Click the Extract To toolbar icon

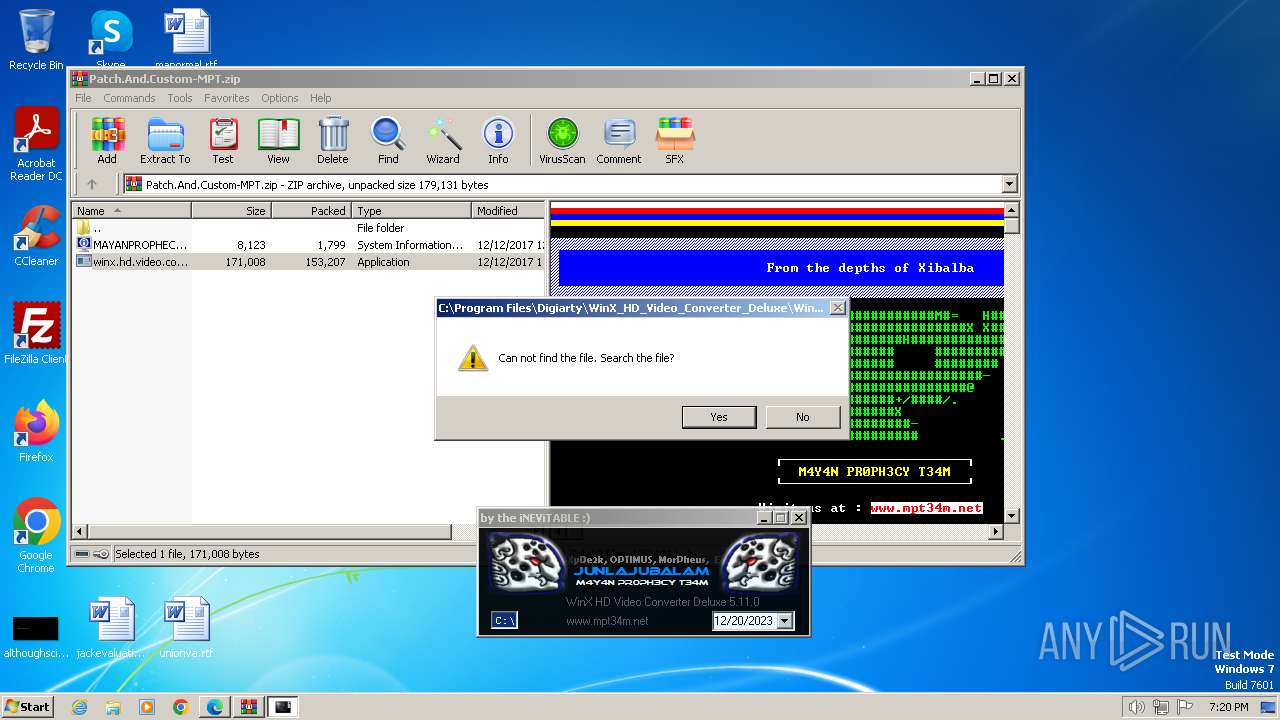tap(165, 140)
